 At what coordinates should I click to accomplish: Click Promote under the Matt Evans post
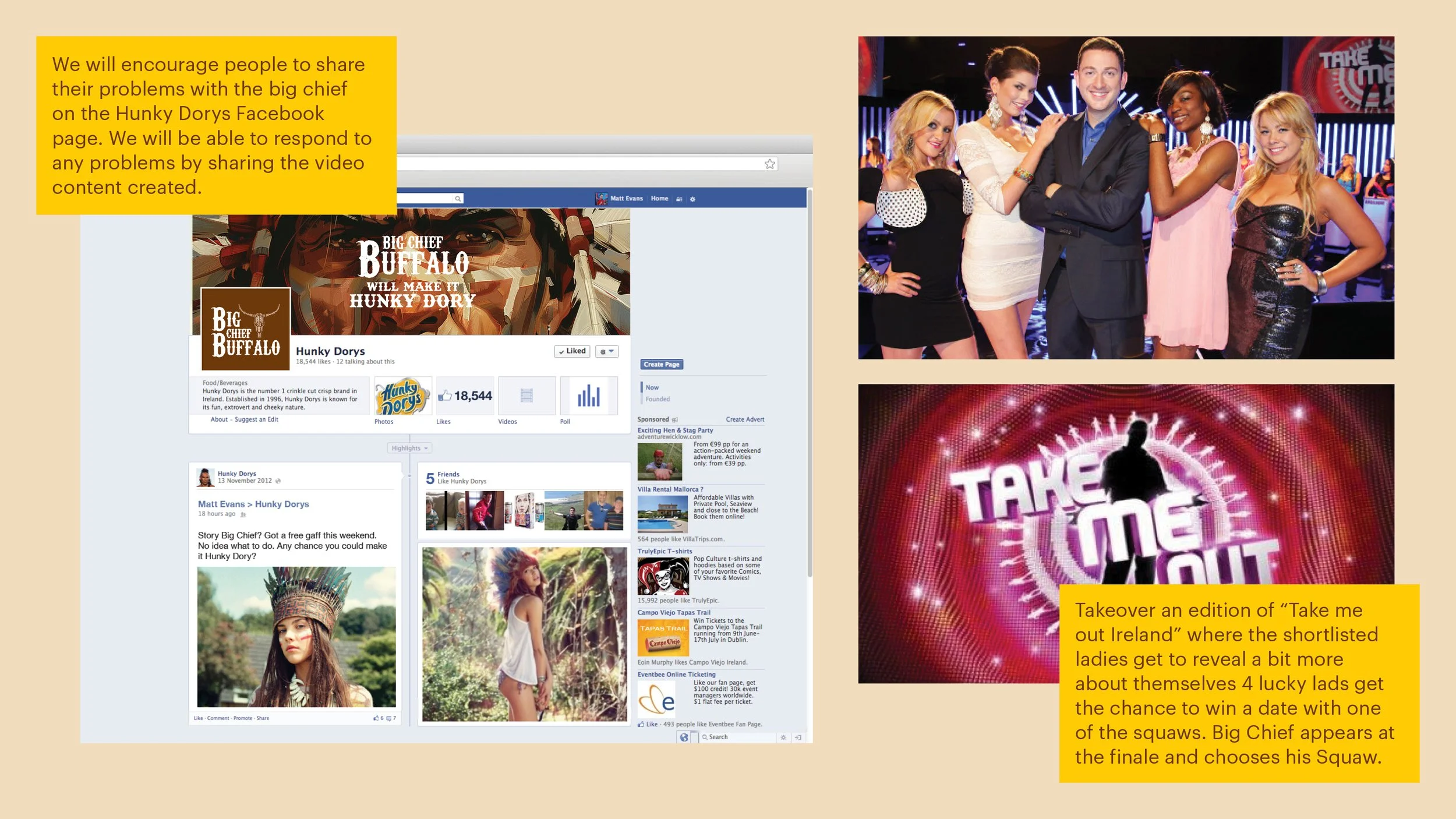243,718
